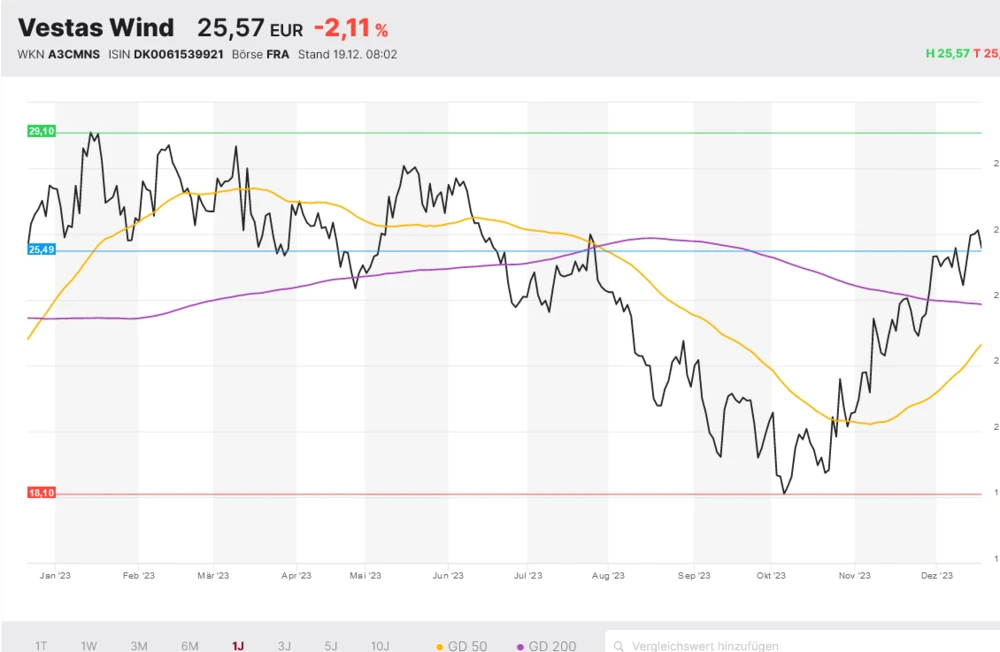This screenshot has width=1000, height=652.
Task: Toggle the GD 200 moving average line
Action: point(551,646)
